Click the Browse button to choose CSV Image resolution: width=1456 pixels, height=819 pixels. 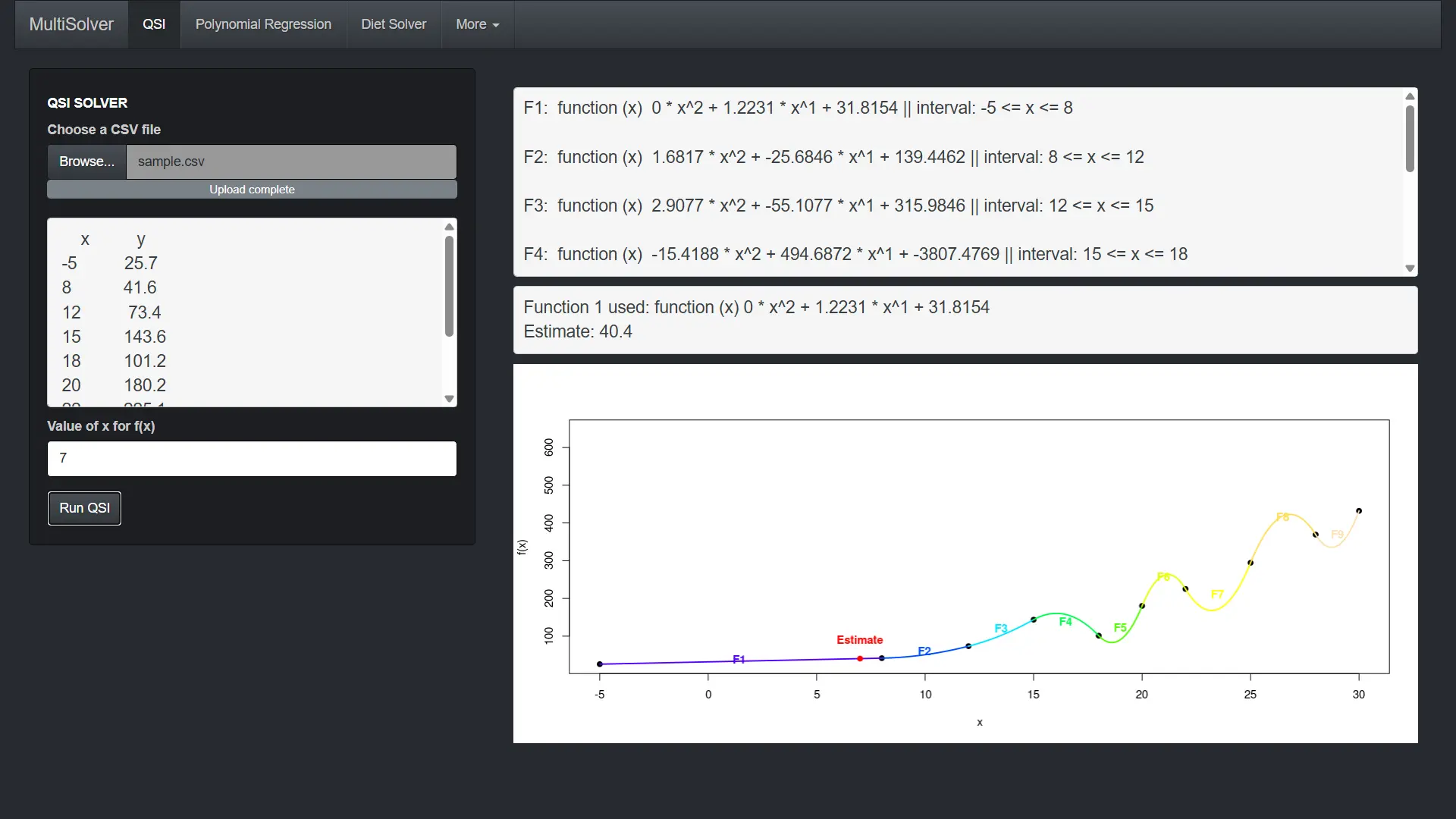[x=86, y=162]
